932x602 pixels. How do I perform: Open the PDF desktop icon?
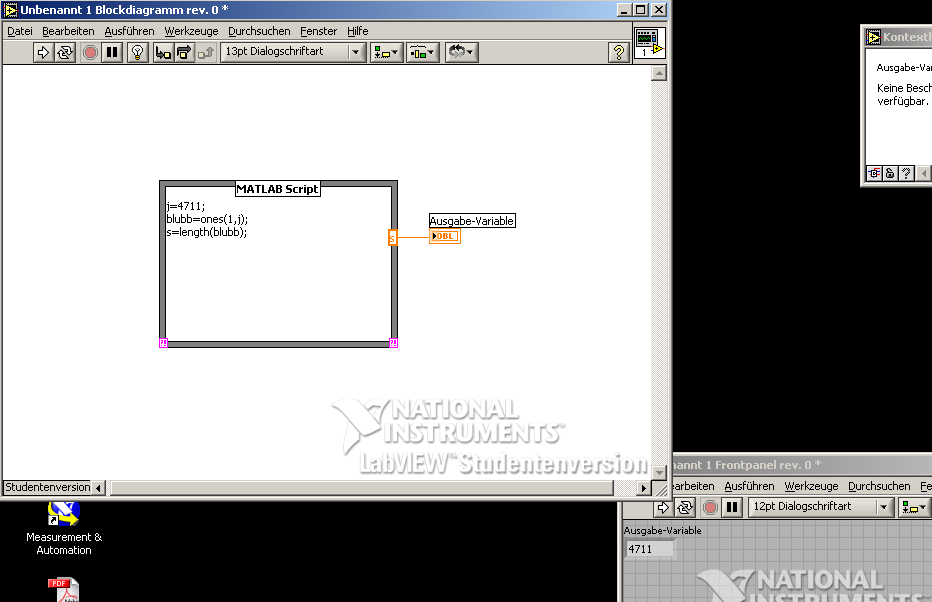64,590
